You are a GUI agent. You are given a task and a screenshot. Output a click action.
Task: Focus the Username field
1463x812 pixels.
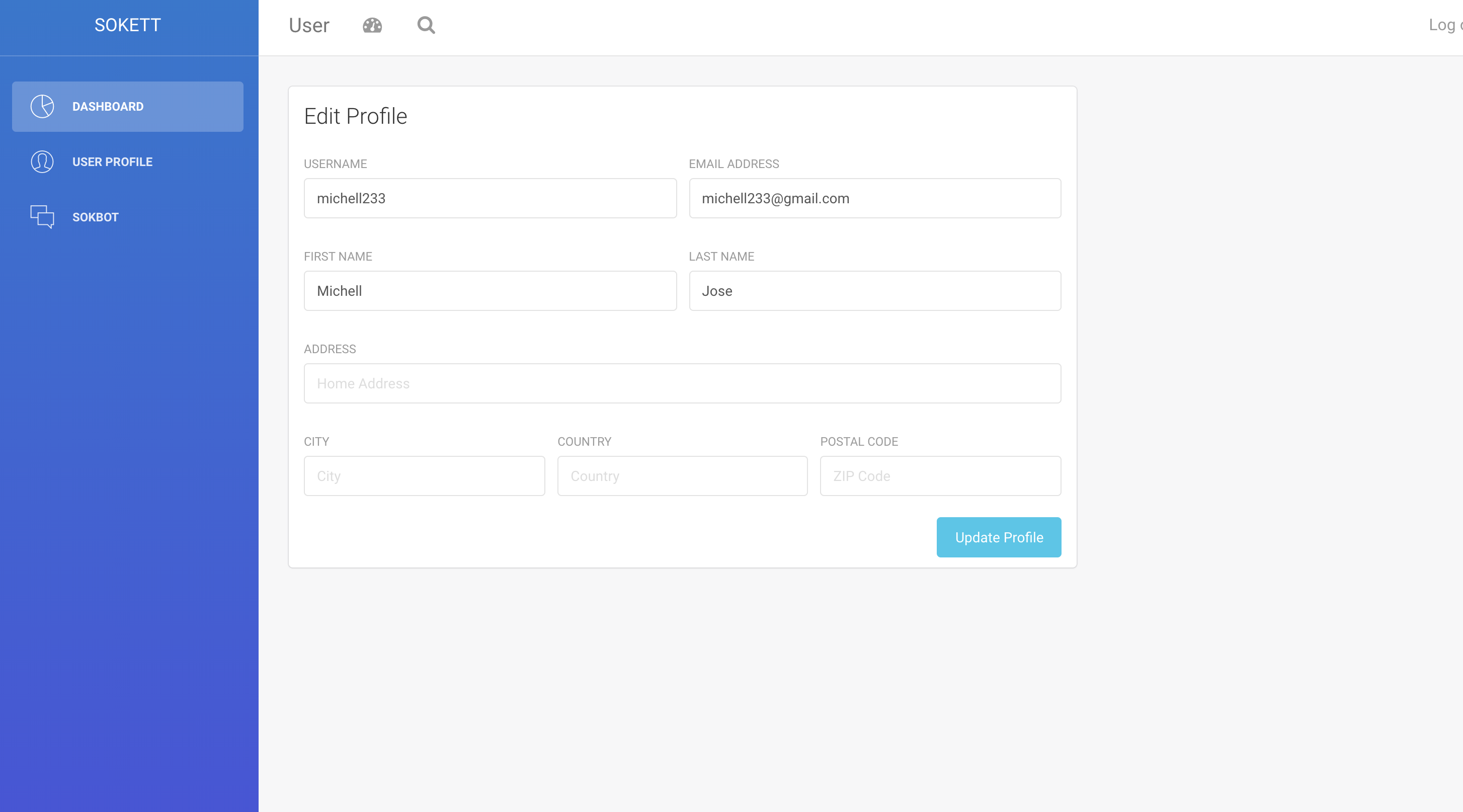(490, 198)
